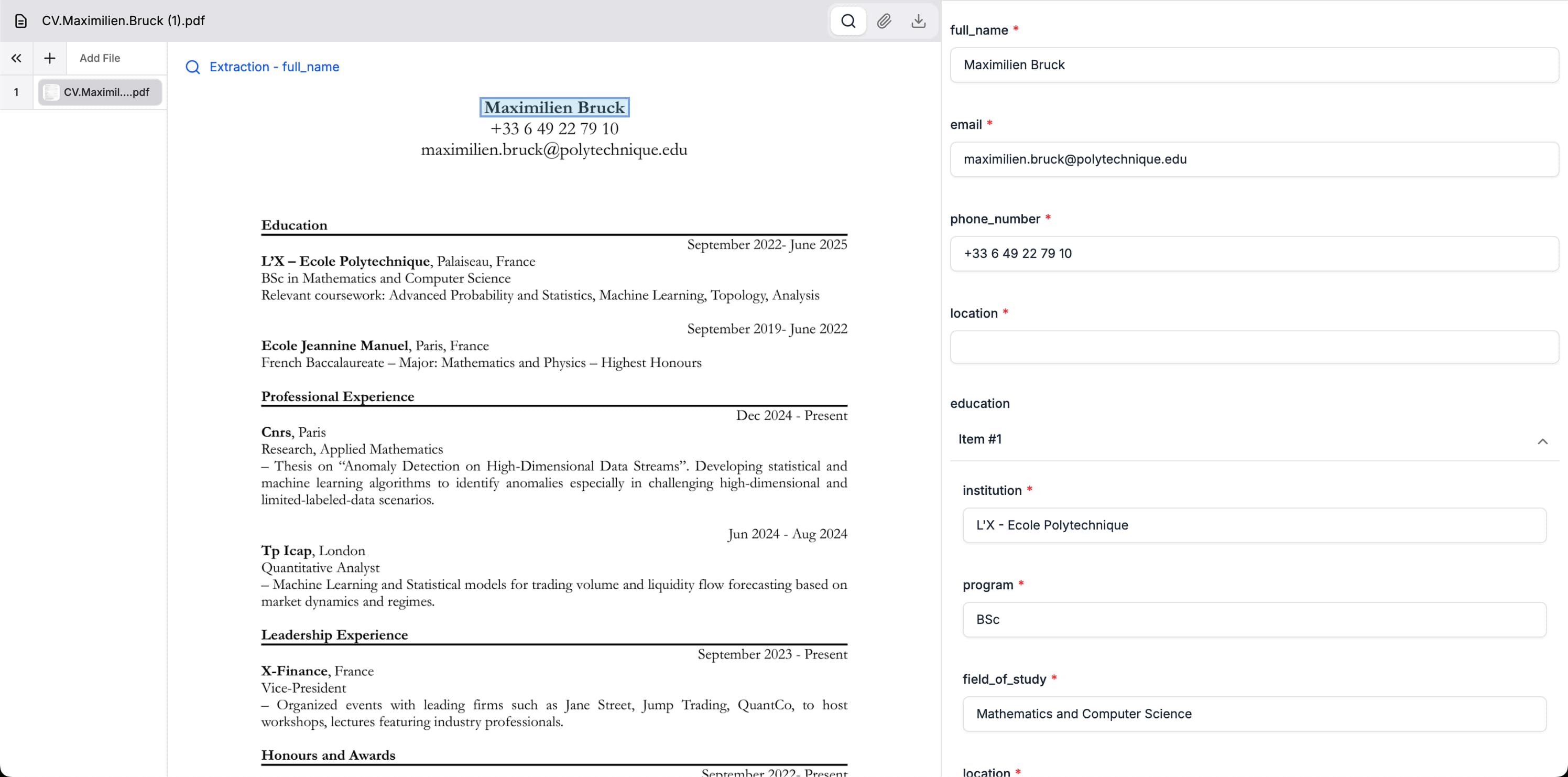Click the empty location input field

pos(1254,347)
